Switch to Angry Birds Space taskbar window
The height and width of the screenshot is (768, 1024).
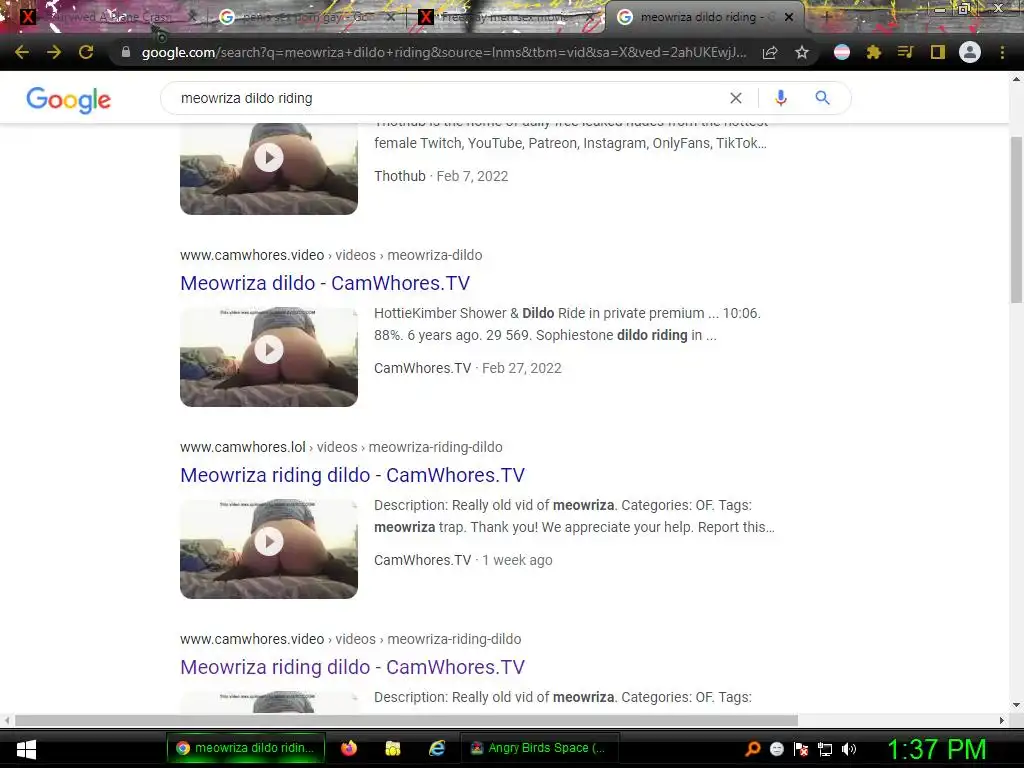pyautogui.click(x=539, y=748)
